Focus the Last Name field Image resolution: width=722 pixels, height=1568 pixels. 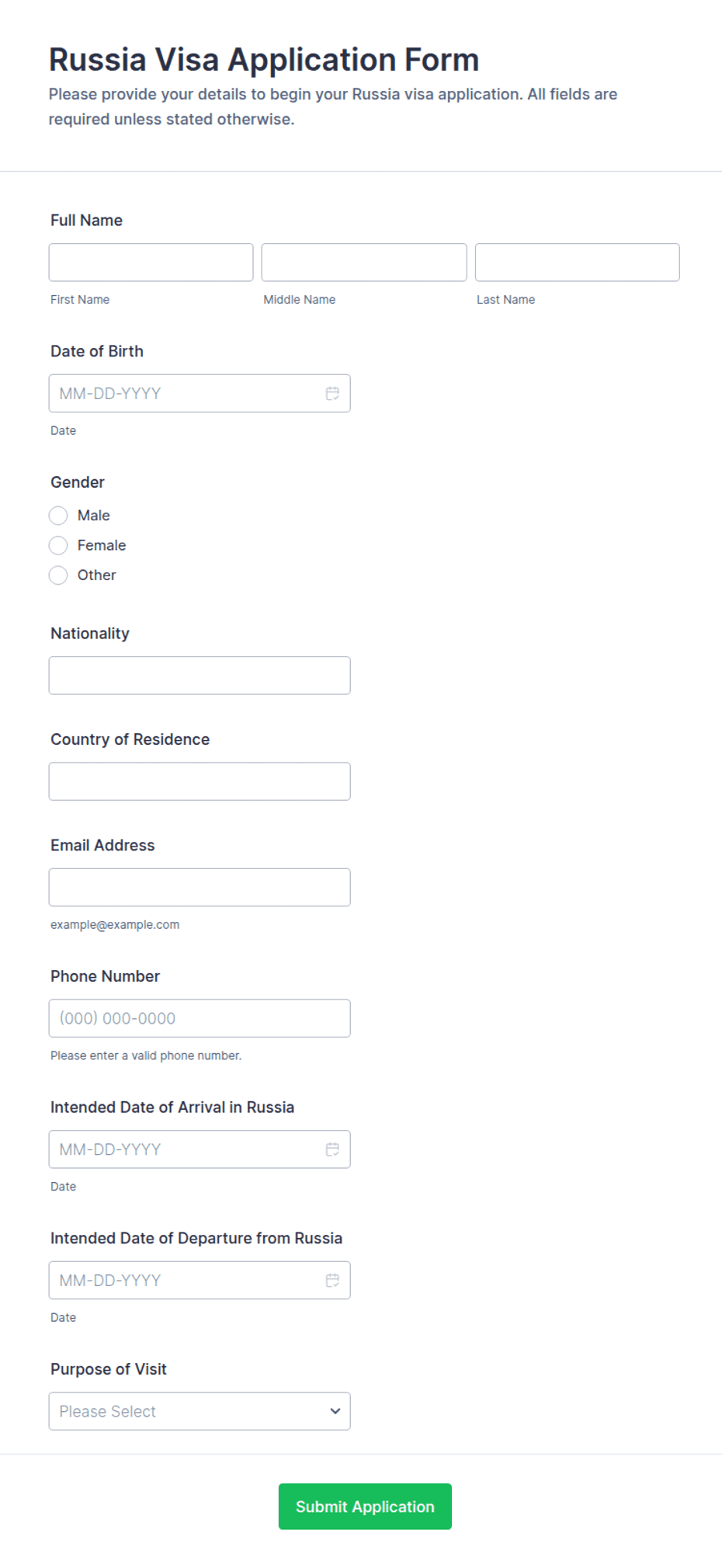pos(577,262)
